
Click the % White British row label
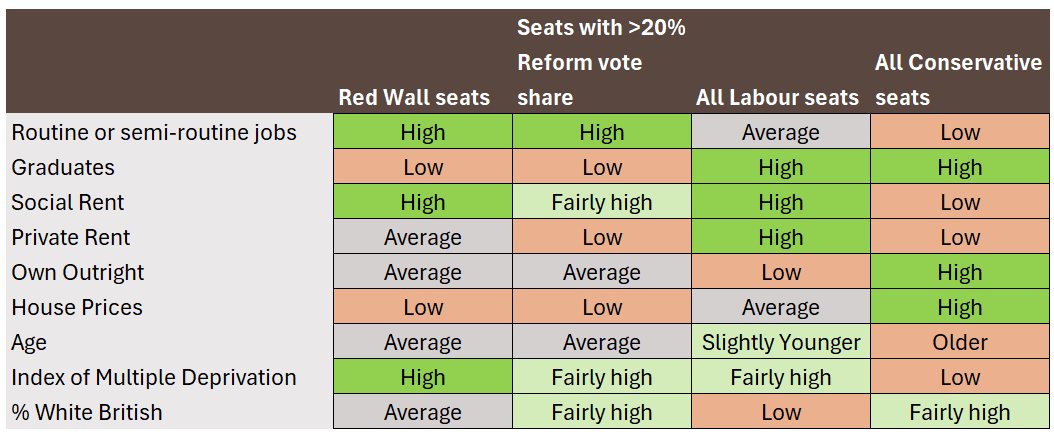87,412
